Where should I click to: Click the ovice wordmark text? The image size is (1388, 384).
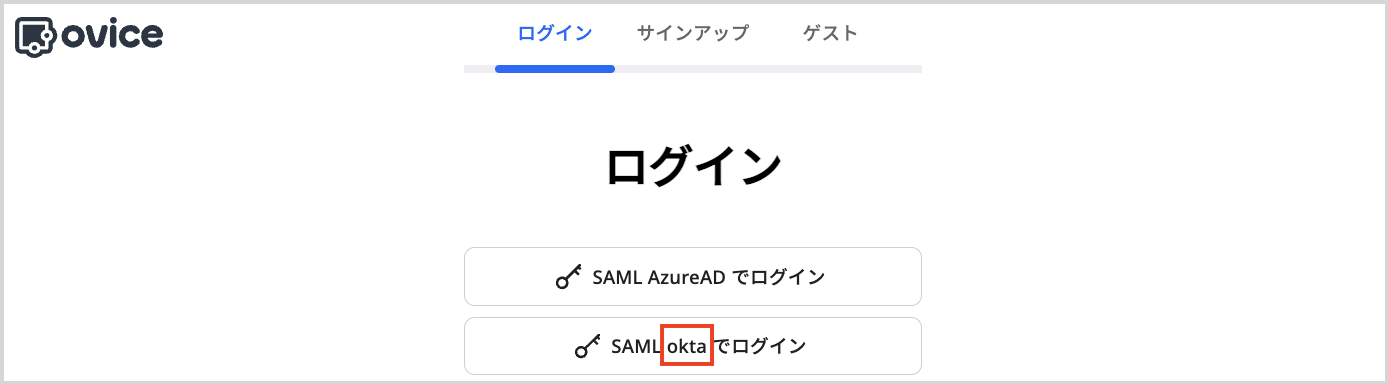(111, 35)
